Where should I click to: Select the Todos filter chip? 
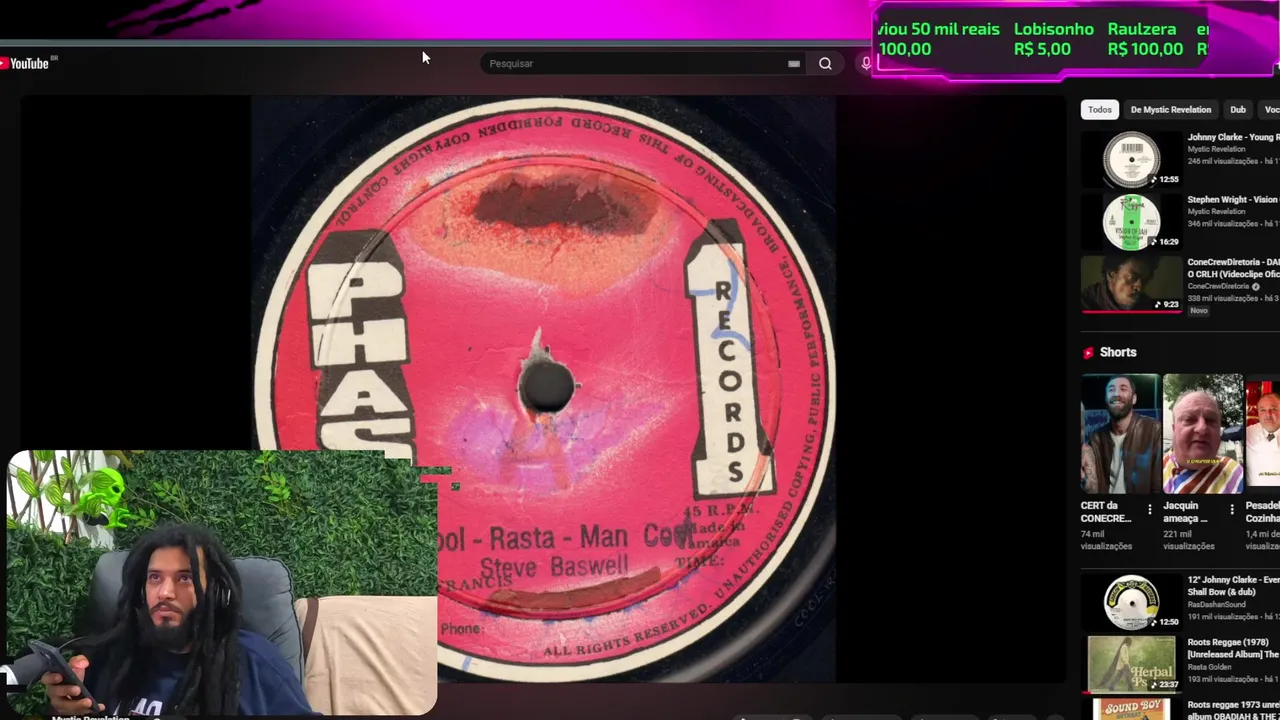(1100, 110)
